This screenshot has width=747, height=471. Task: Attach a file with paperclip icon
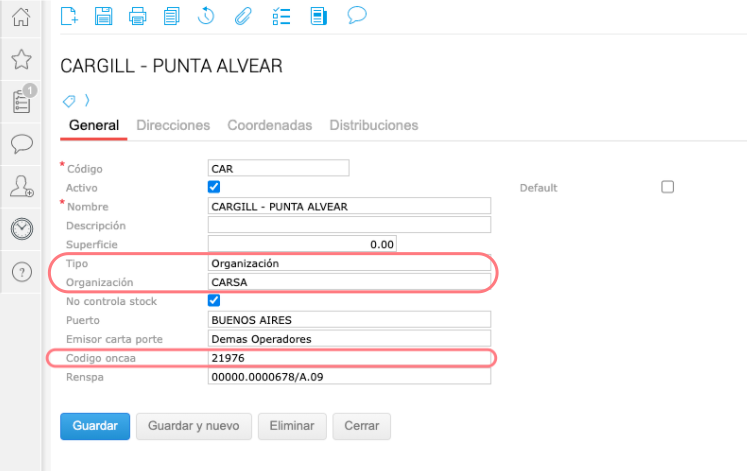click(x=243, y=17)
